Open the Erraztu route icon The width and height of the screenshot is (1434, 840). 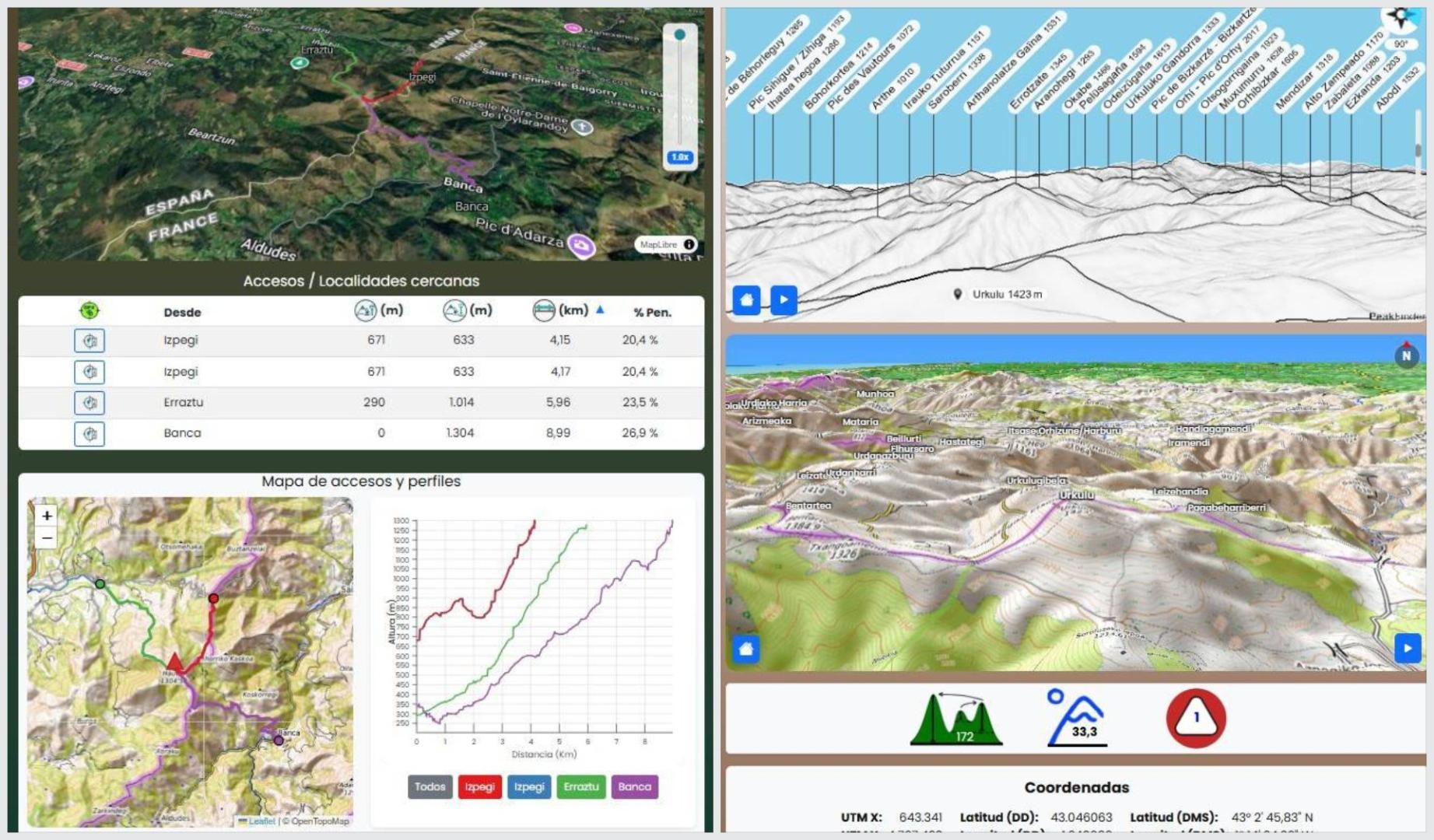tap(89, 403)
